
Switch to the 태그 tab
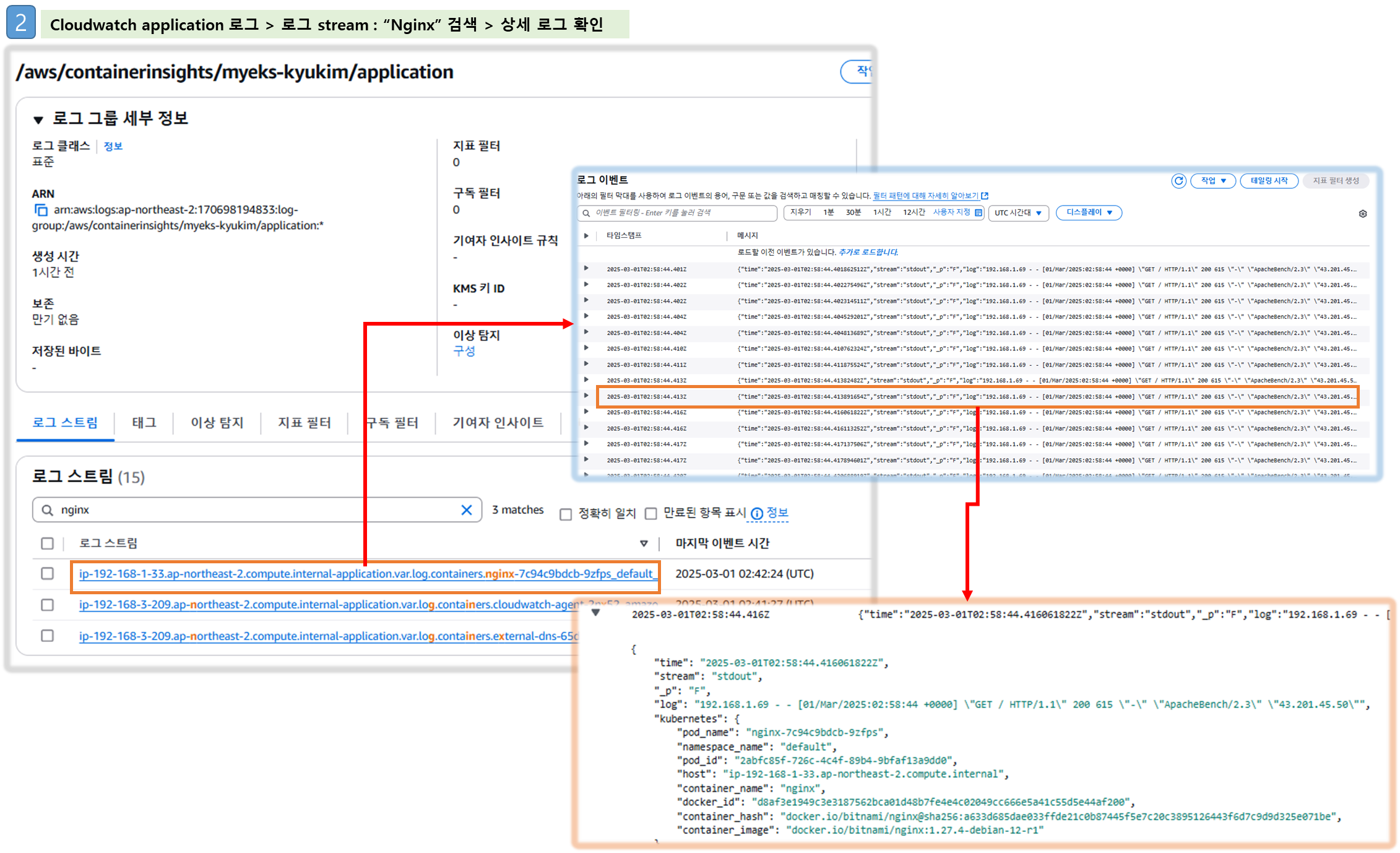(x=144, y=423)
